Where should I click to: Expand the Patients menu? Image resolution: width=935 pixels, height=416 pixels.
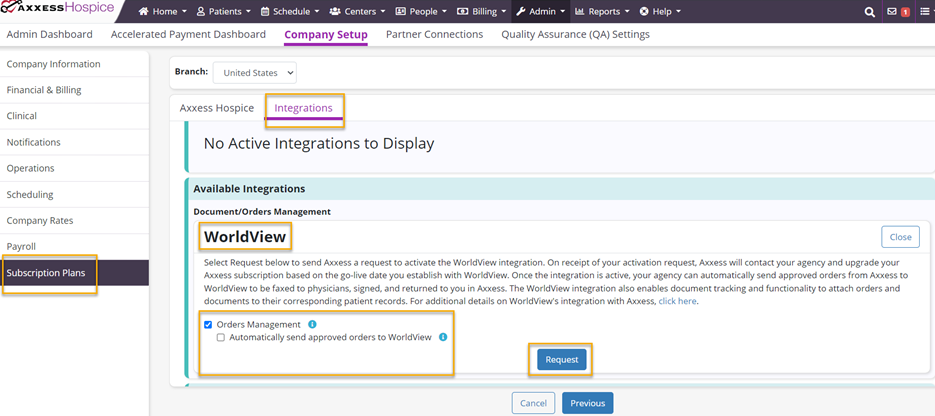click(x=223, y=12)
